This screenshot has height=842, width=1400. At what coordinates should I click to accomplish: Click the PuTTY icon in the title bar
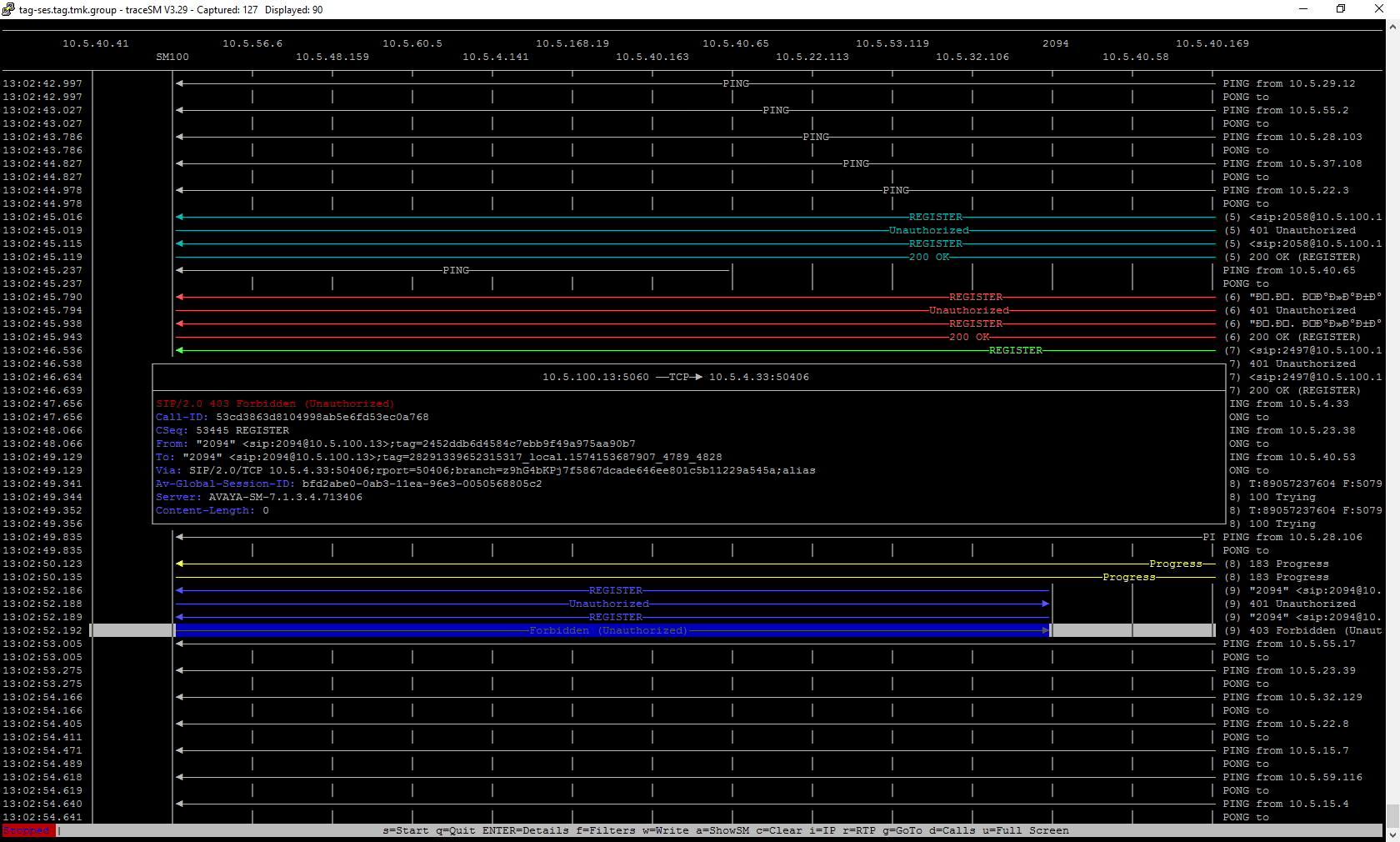8,9
